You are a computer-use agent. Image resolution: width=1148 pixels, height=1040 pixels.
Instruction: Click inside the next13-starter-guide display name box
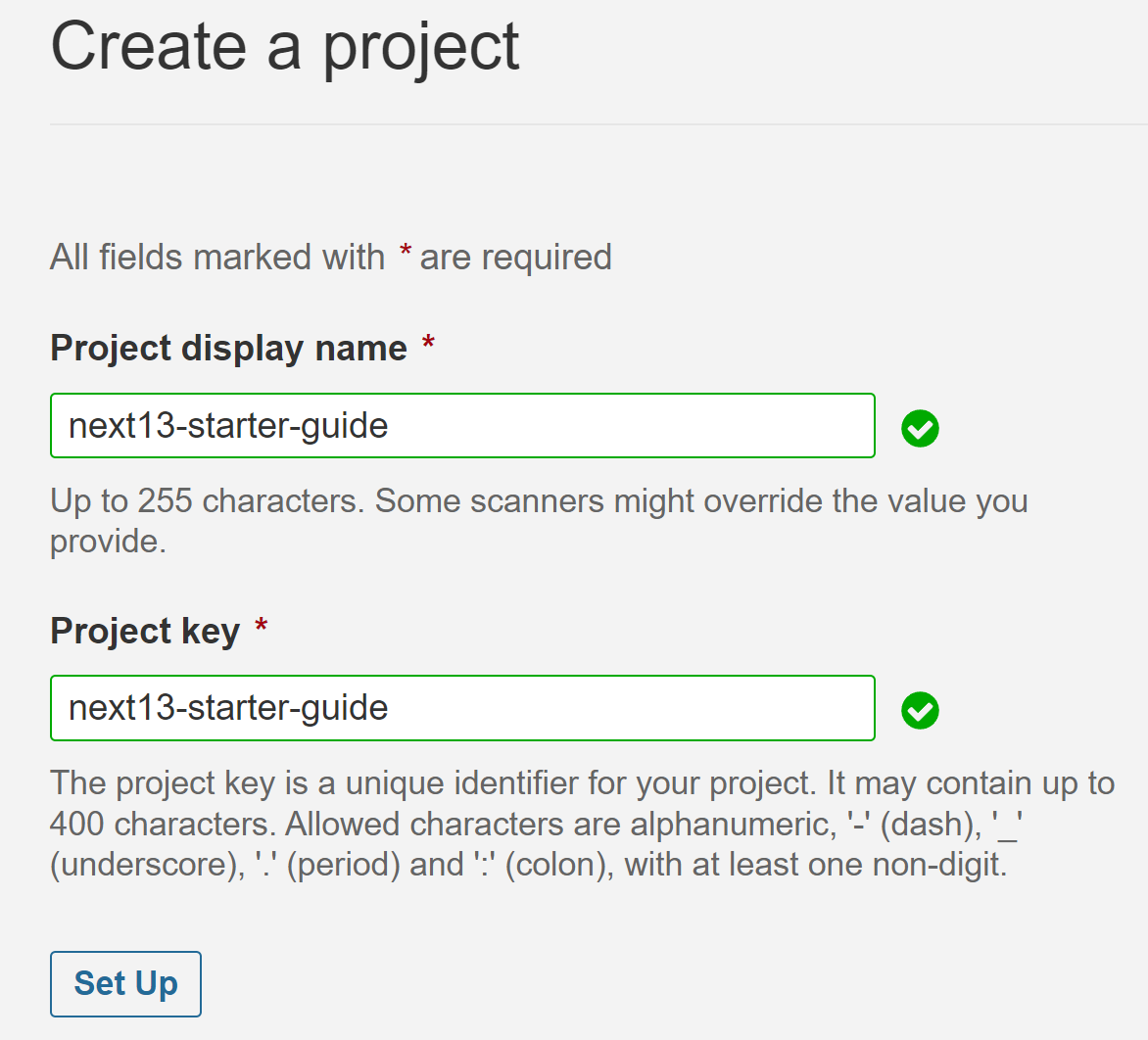tap(461, 426)
